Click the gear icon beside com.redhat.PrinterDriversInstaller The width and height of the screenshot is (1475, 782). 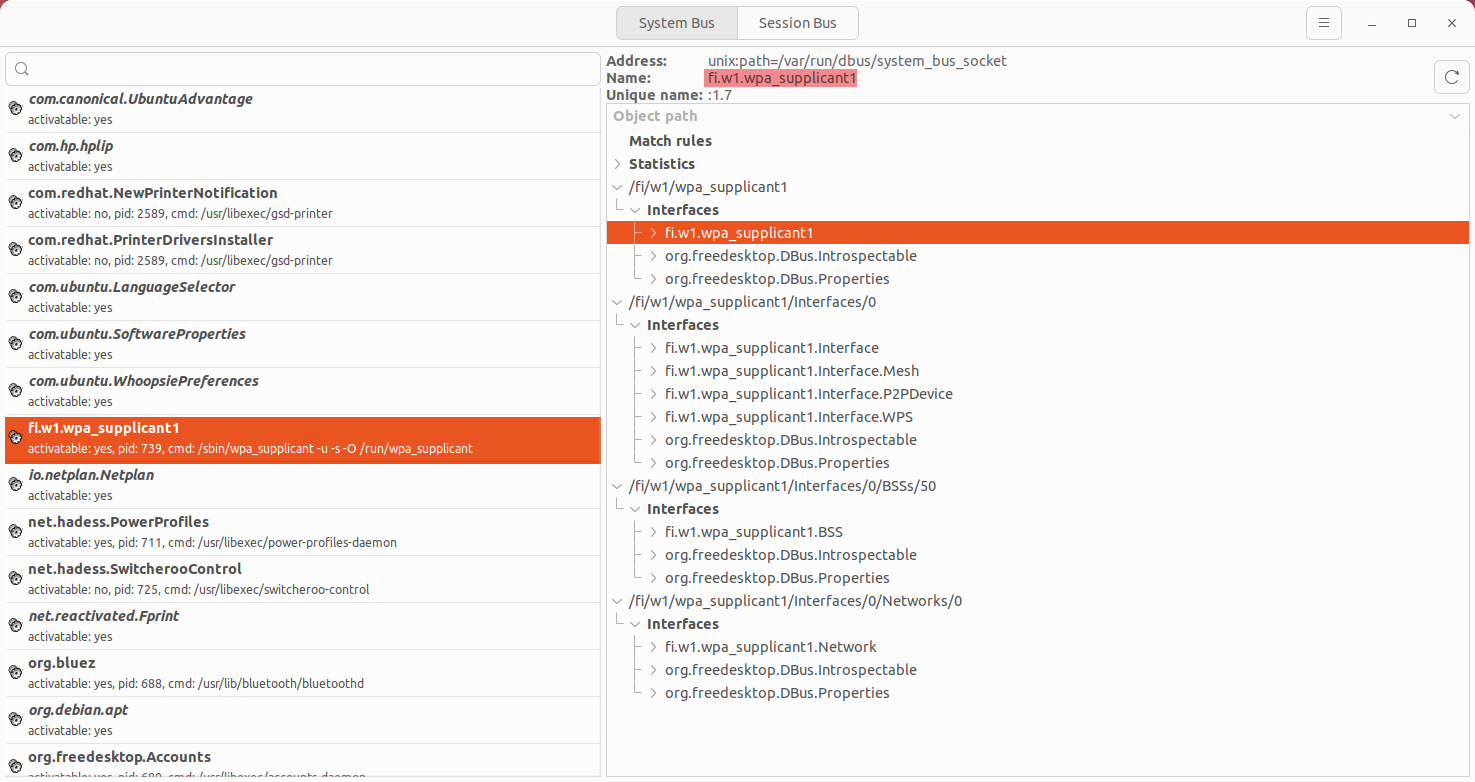tap(16, 249)
